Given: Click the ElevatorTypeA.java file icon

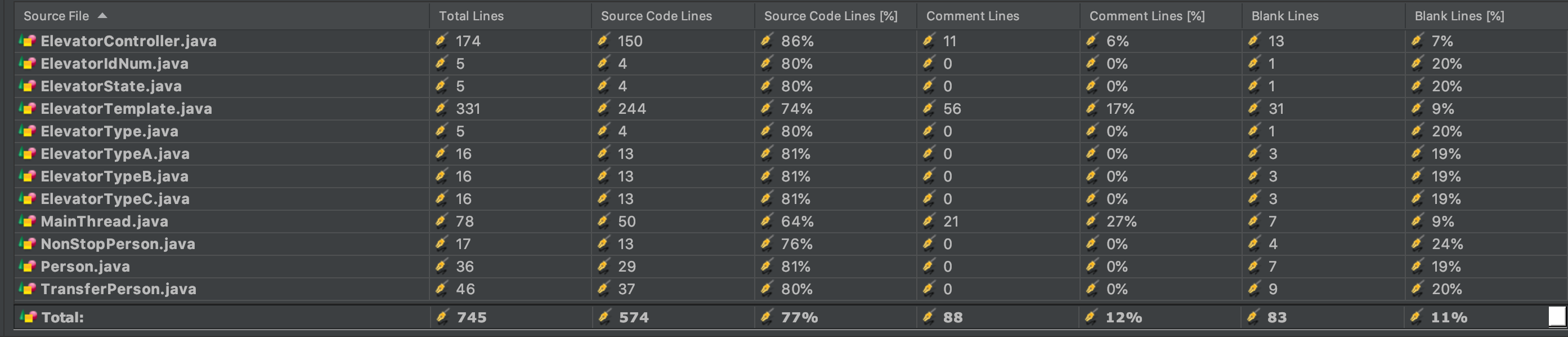Looking at the screenshot, I should click(x=28, y=154).
